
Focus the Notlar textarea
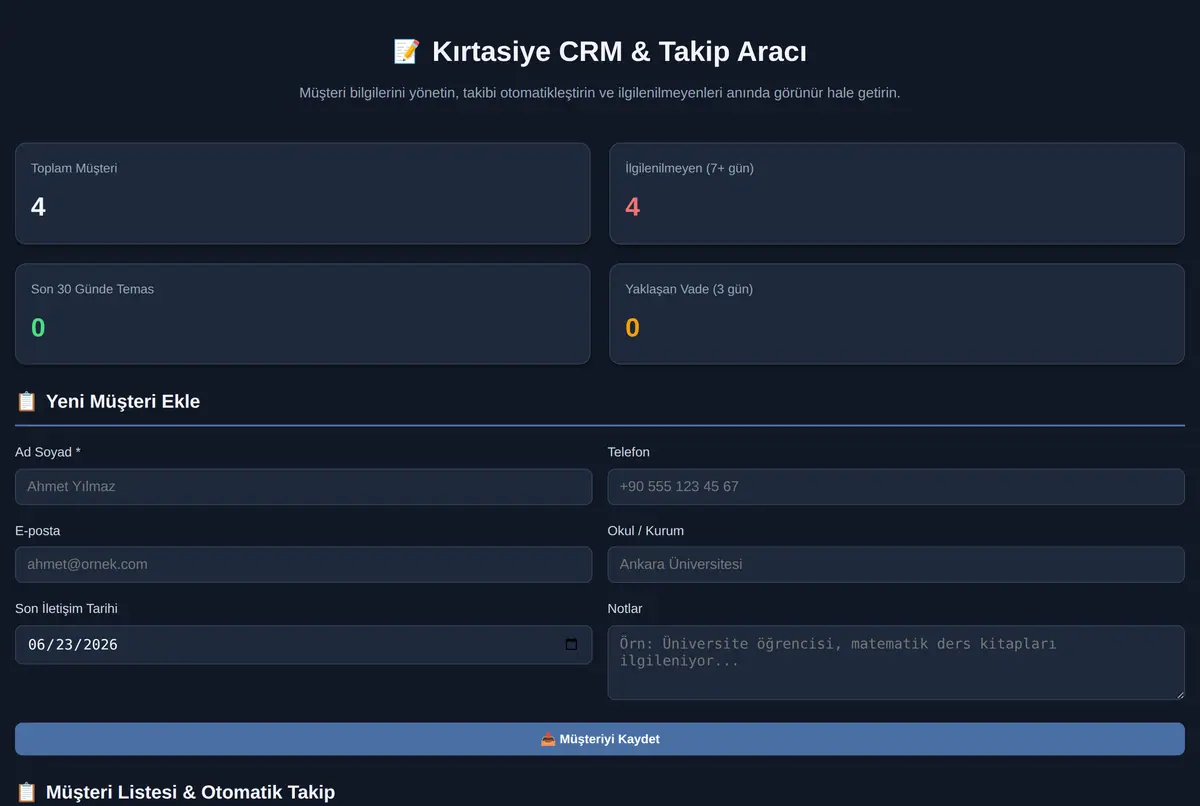point(896,663)
